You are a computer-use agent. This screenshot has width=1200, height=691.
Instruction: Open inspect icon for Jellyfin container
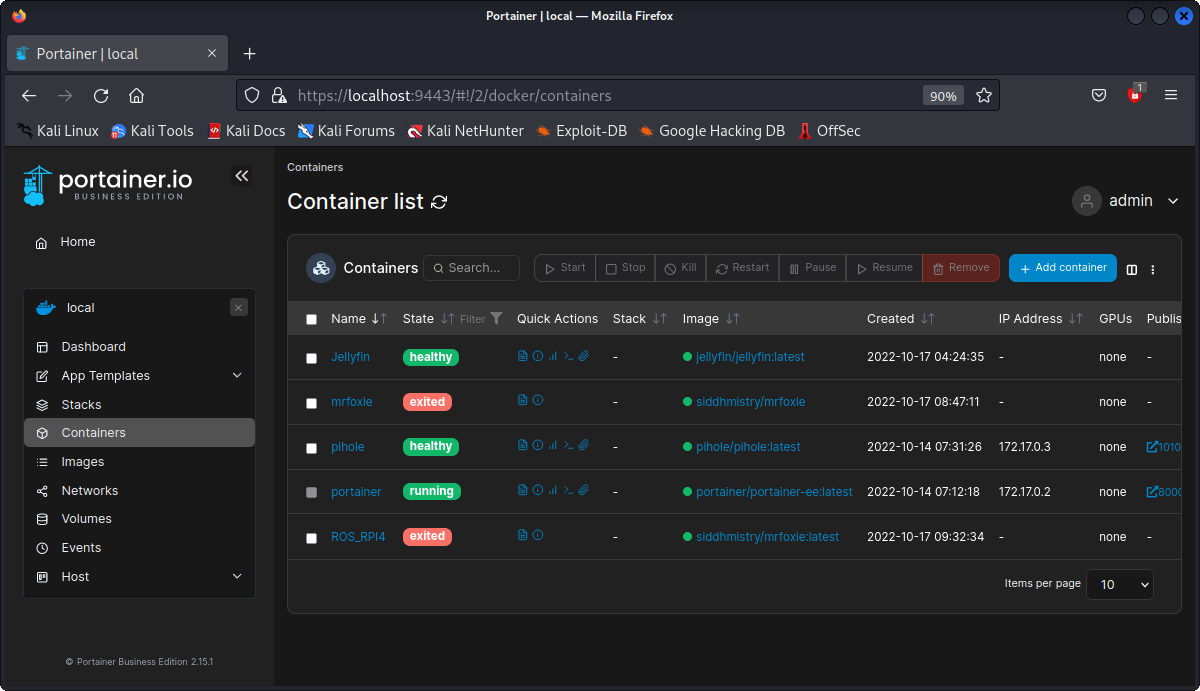537,356
